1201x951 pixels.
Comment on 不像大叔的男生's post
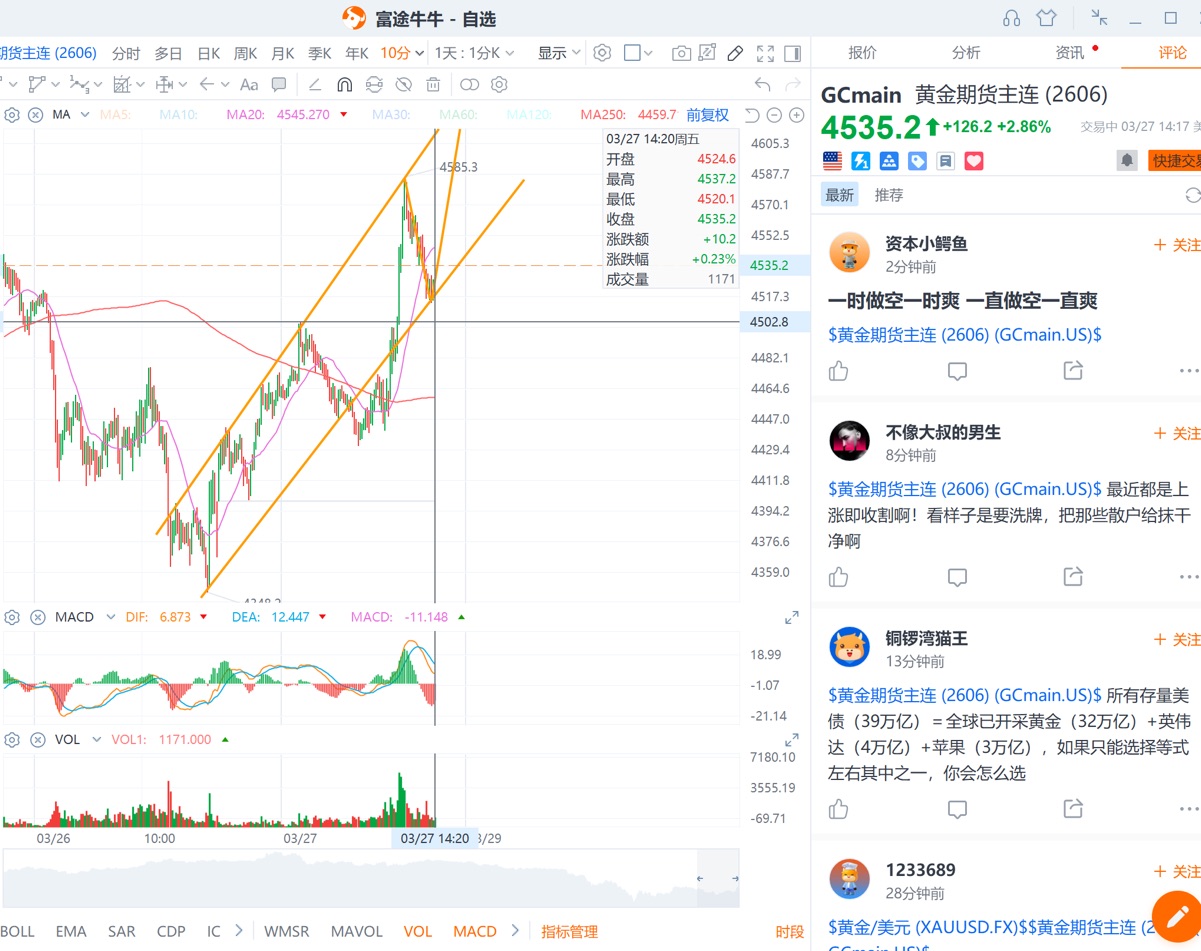click(957, 577)
